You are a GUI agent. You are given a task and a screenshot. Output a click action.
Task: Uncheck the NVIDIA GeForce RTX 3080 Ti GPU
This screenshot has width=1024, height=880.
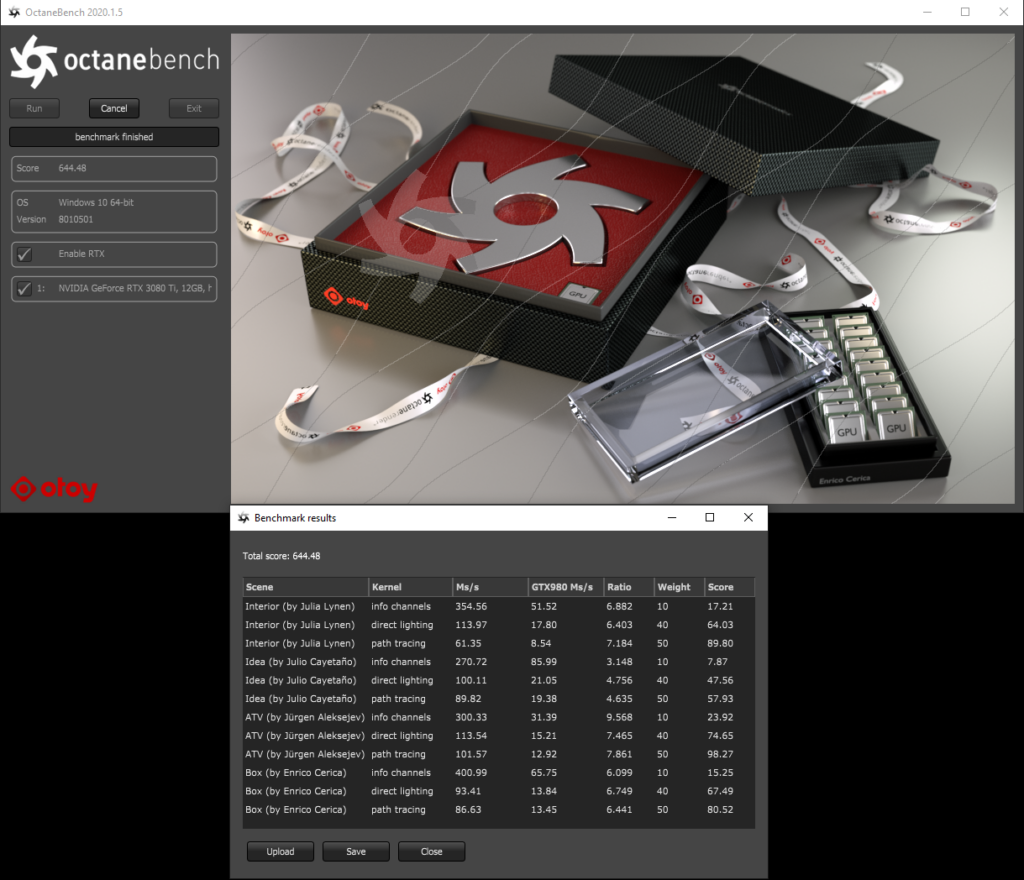coord(25,289)
